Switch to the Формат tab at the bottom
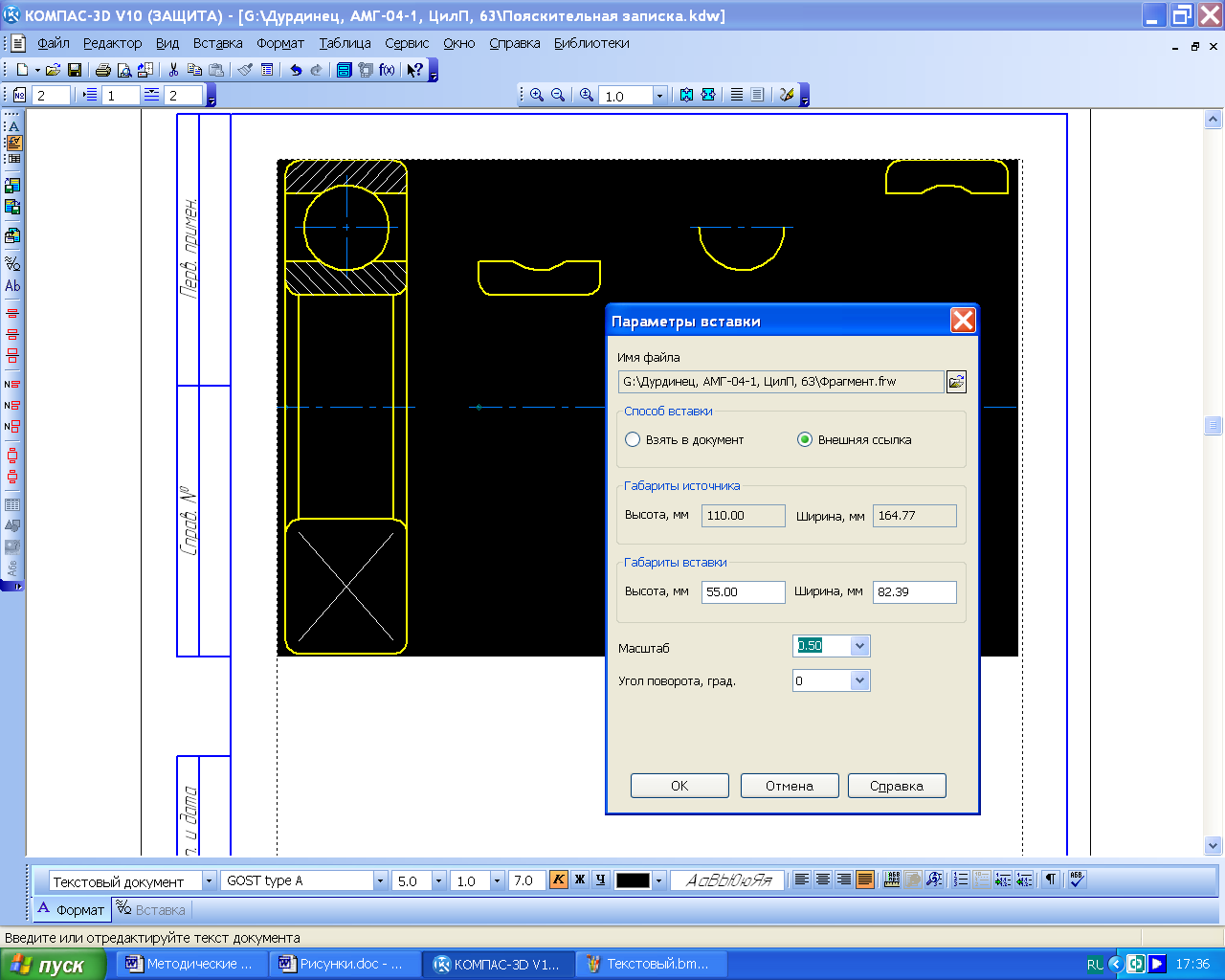 coord(72,909)
